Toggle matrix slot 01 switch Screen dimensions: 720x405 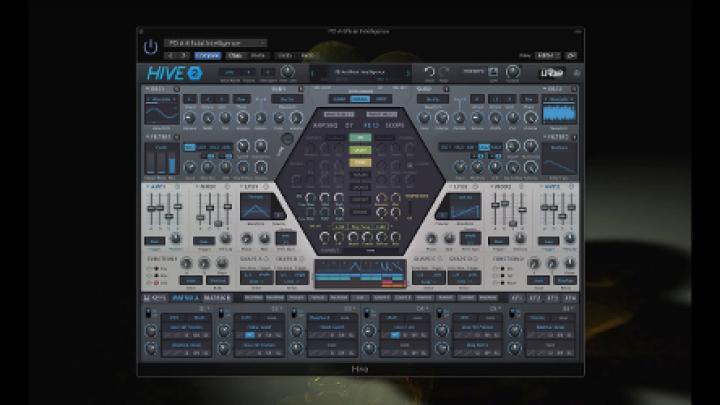click(x=149, y=314)
